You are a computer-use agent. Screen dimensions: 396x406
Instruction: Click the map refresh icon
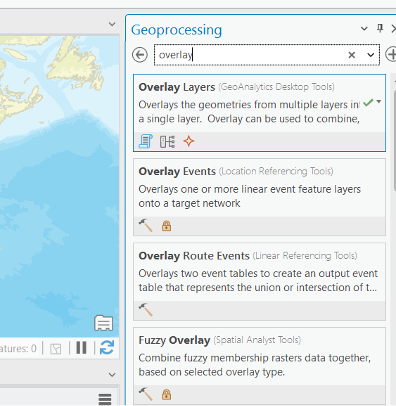107,348
